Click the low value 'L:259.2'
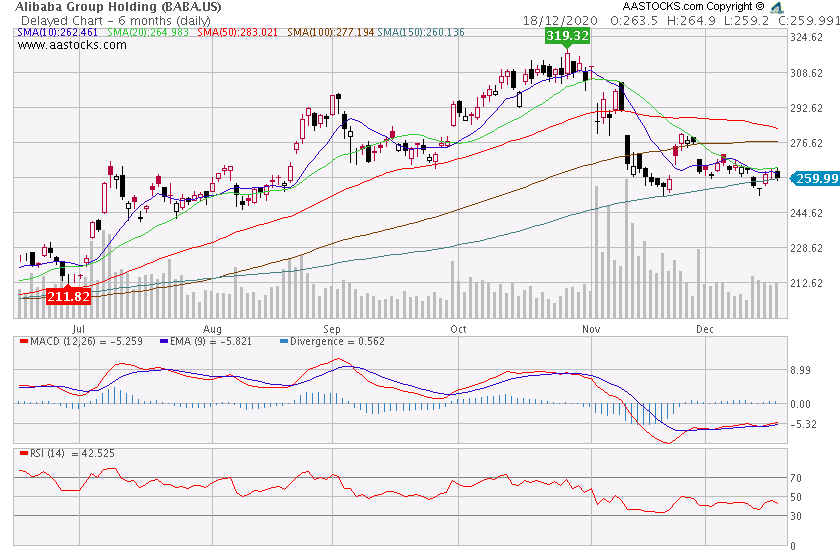This screenshot has height=560, width=840. pos(746,21)
